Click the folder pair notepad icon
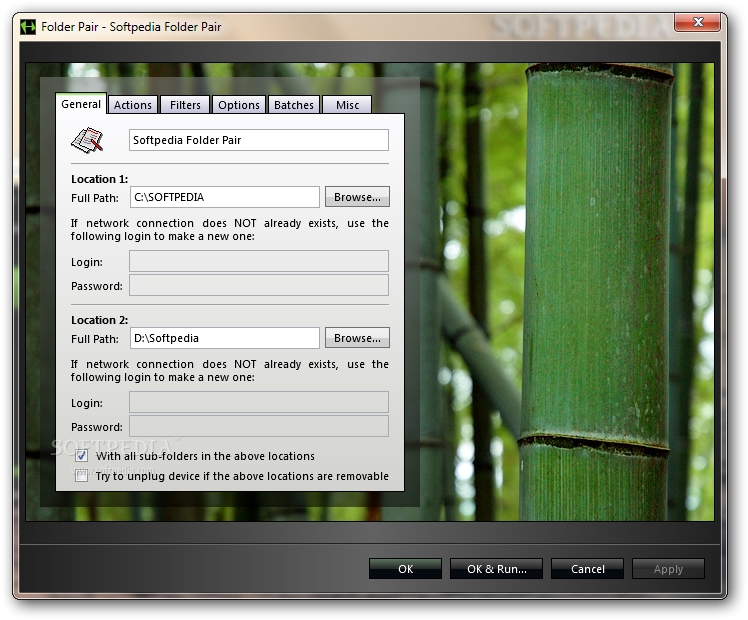The image size is (748, 620). [x=87, y=140]
